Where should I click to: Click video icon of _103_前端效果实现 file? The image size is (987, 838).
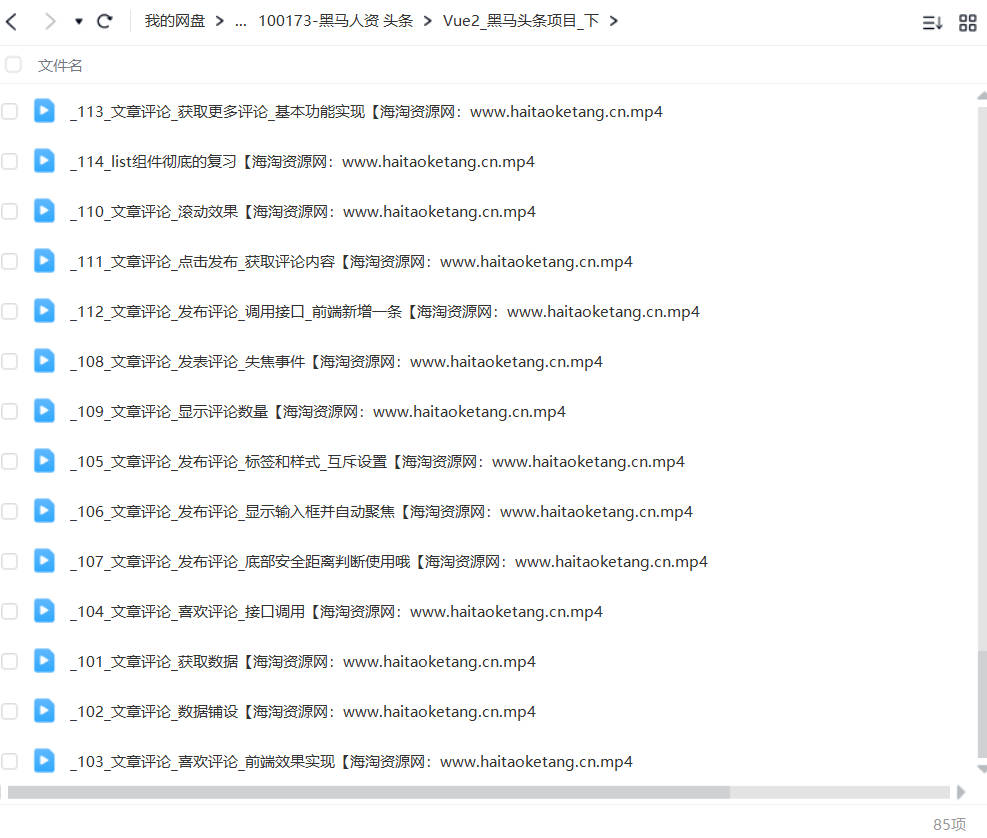pos(44,761)
